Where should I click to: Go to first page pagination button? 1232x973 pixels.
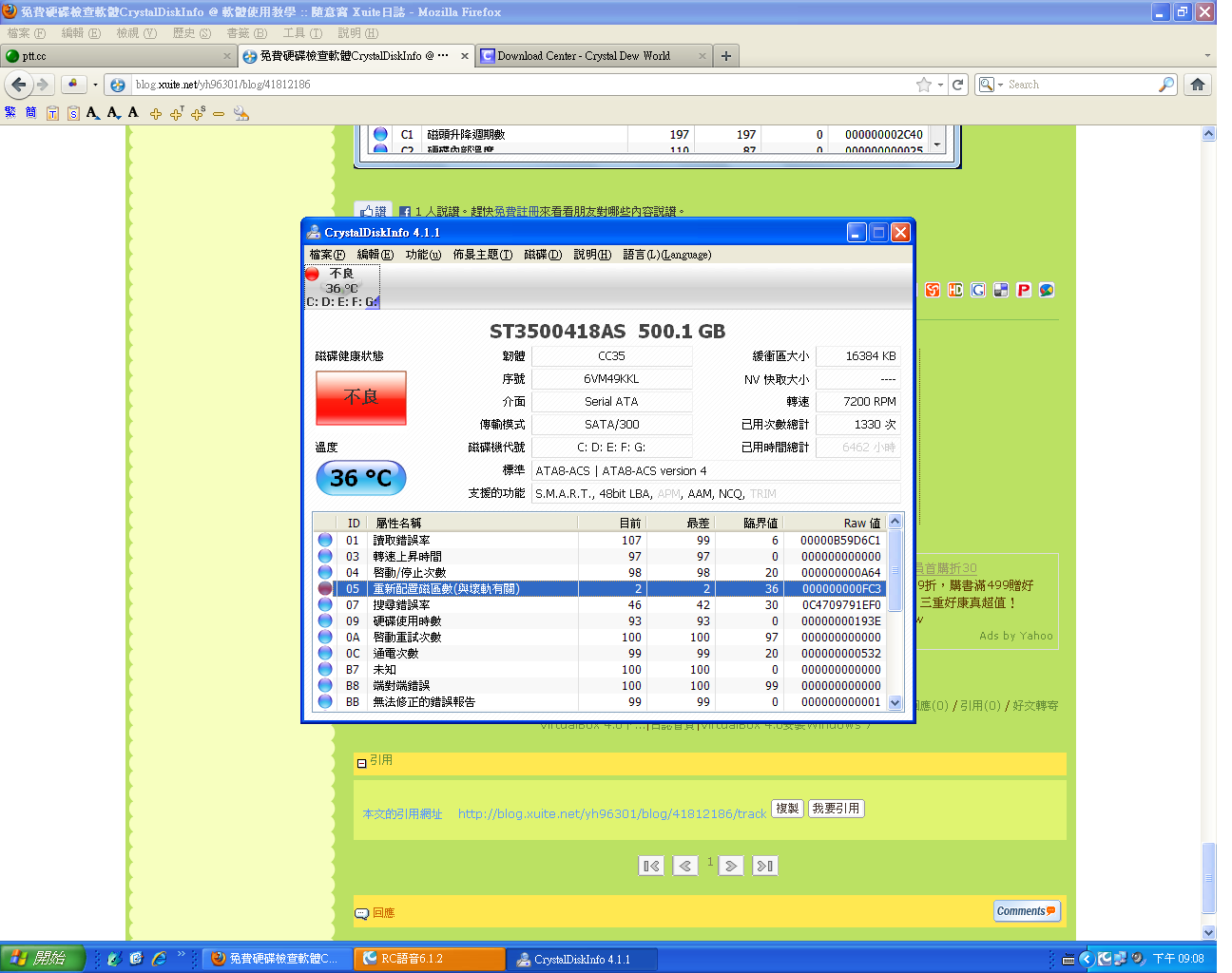[x=651, y=866]
